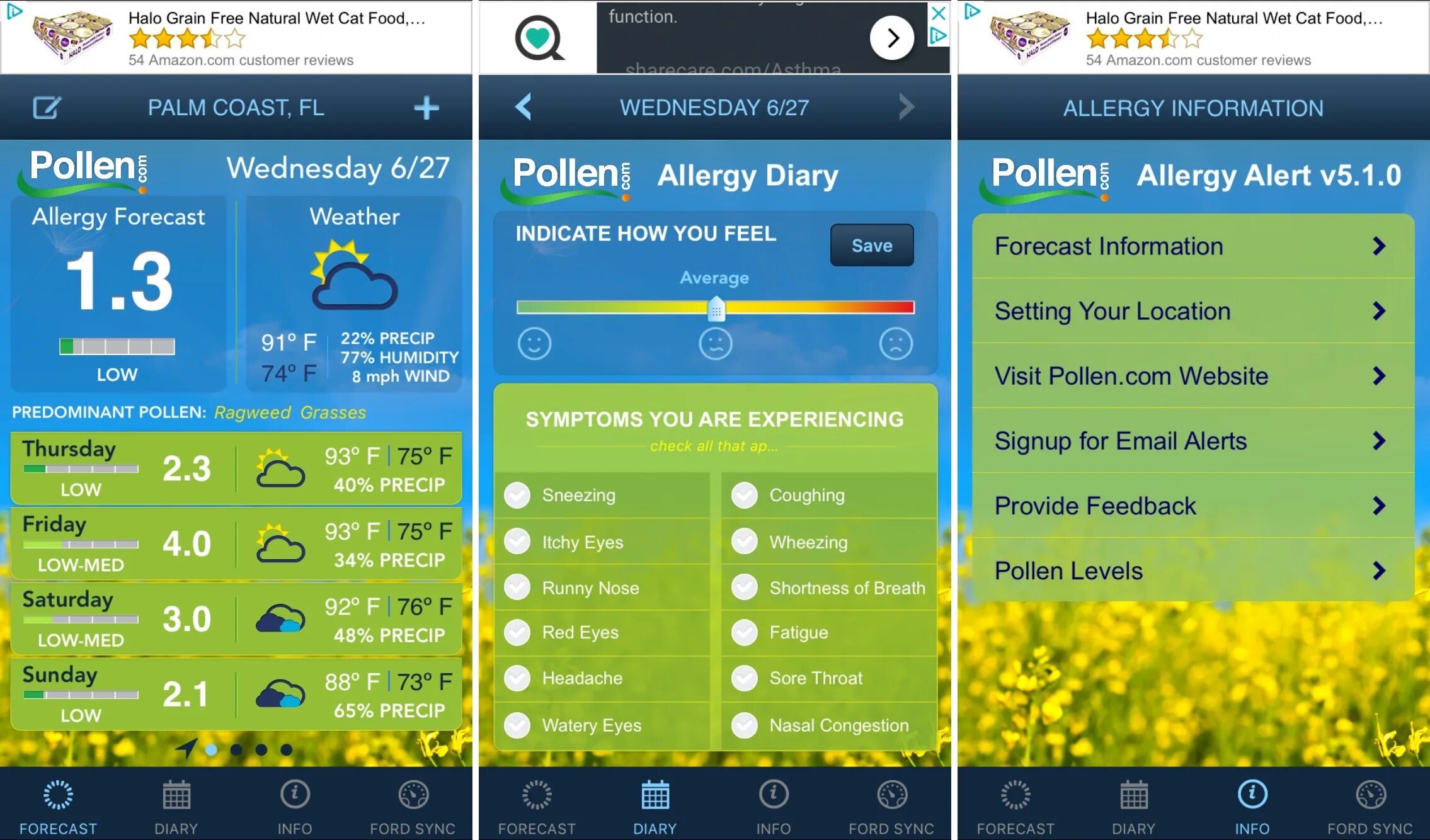Expand the Forecast Information menu item
Viewport: 1430px width, 840px height.
pyautogui.click(x=1191, y=245)
